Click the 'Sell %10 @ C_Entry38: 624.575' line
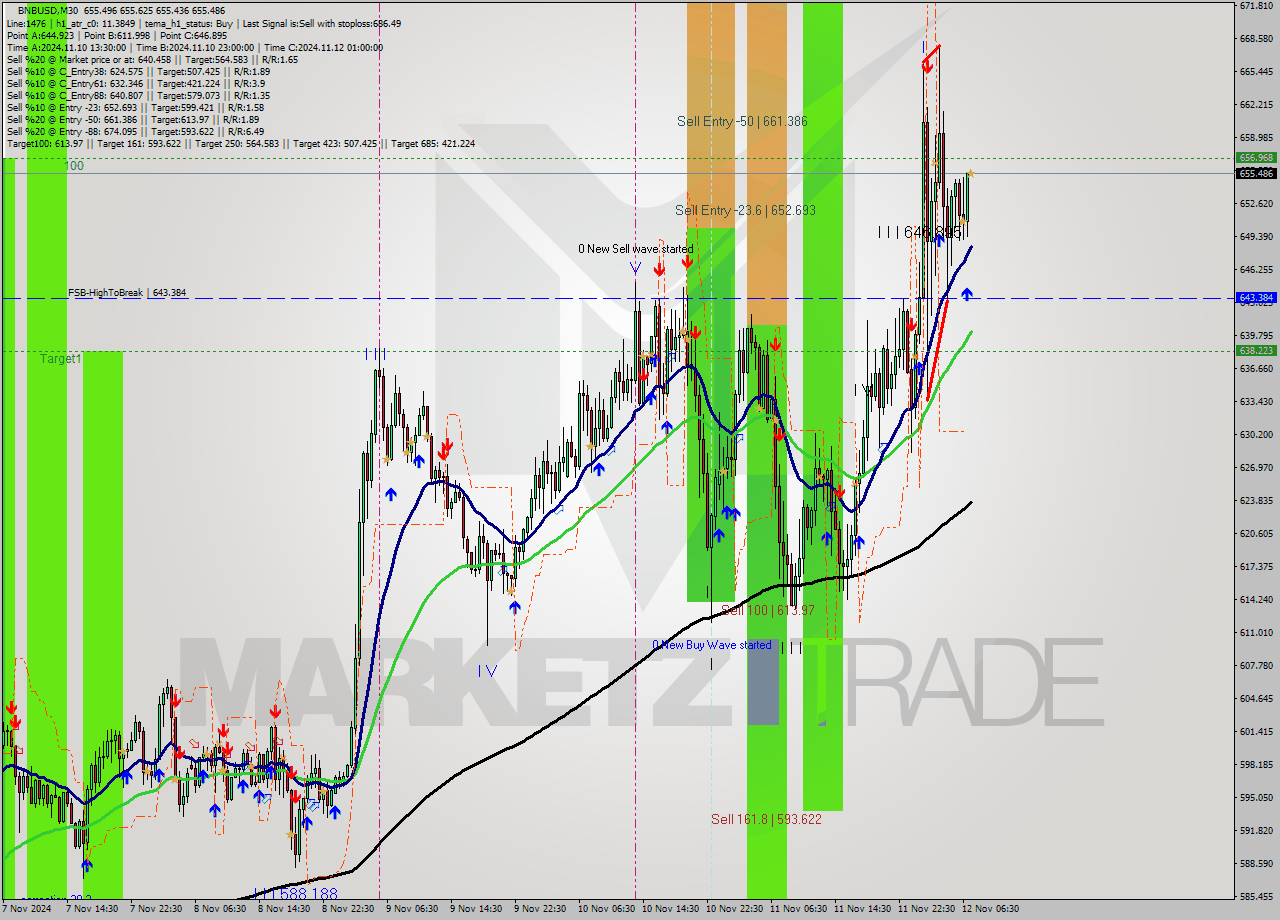The height and width of the screenshot is (920, 1280). [138, 71]
